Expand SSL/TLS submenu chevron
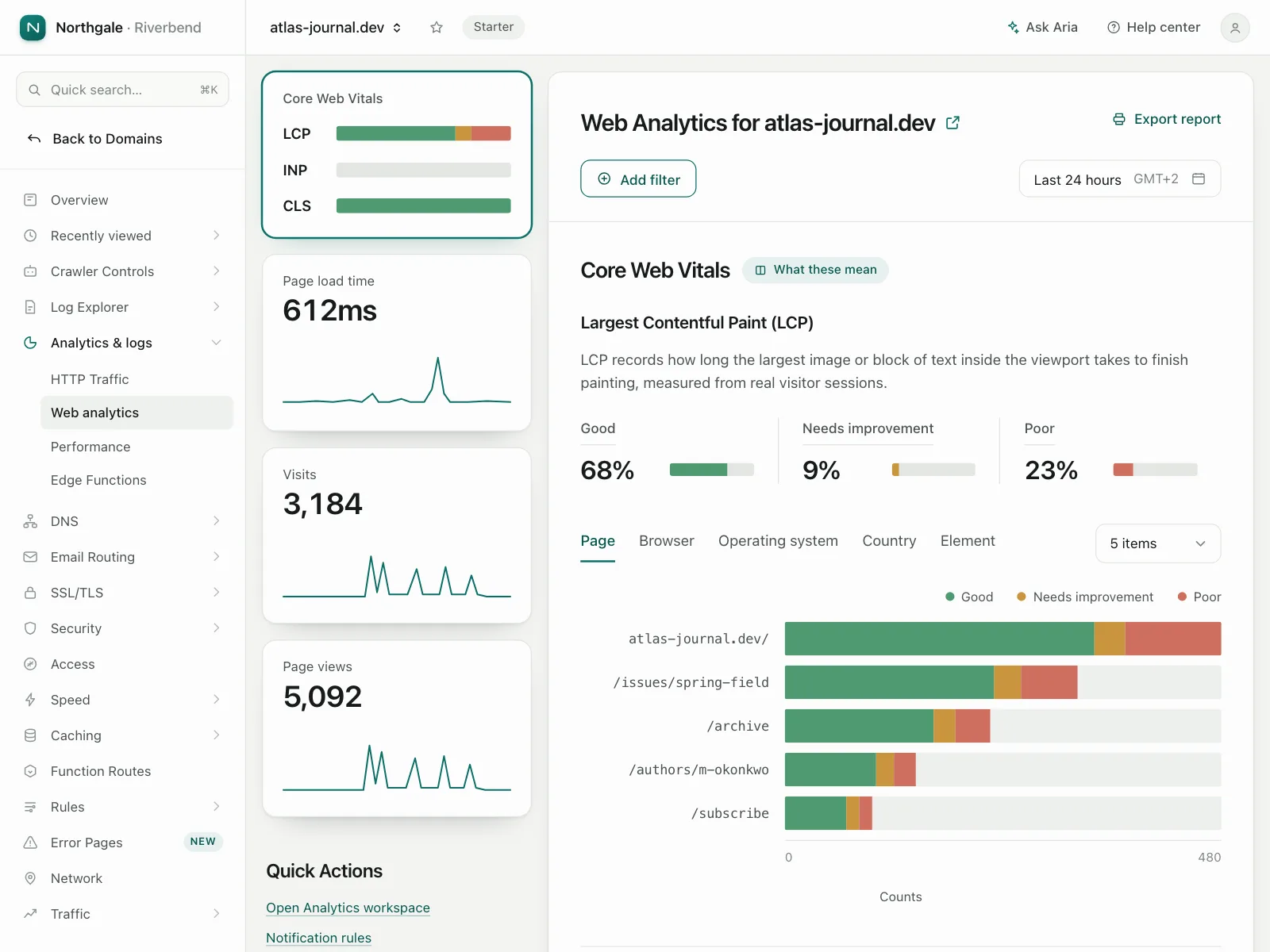 tap(217, 593)
